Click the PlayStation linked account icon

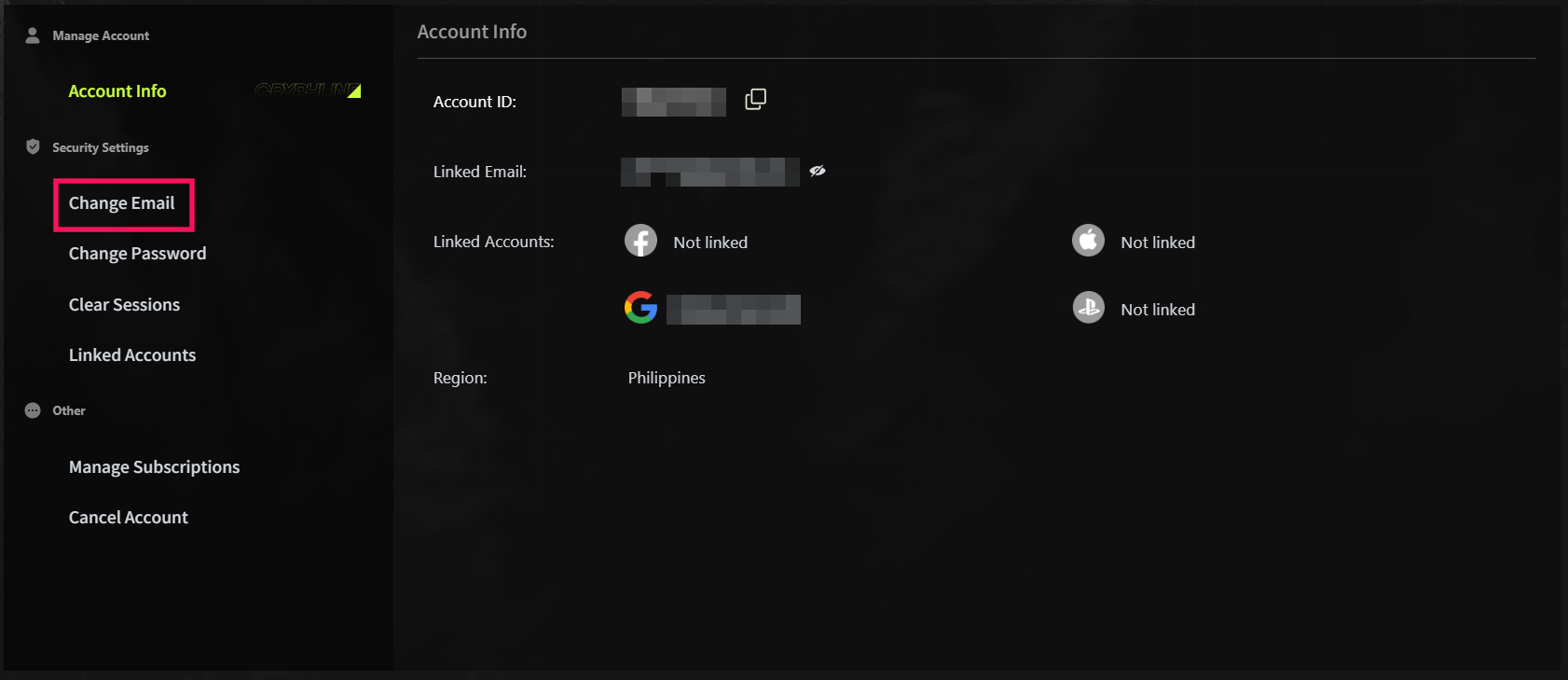point(1088,307)
